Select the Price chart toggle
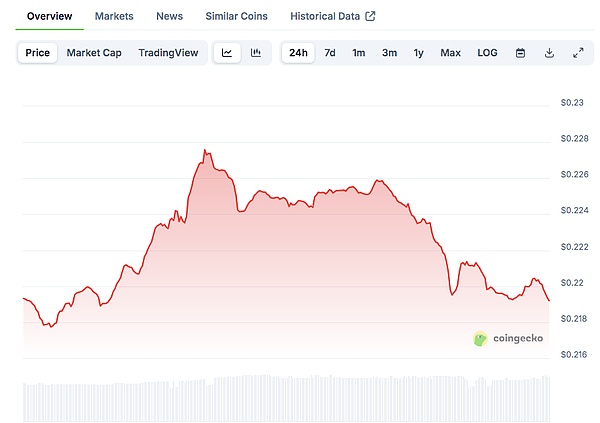 pyautogui.click(x=38, y=52)
